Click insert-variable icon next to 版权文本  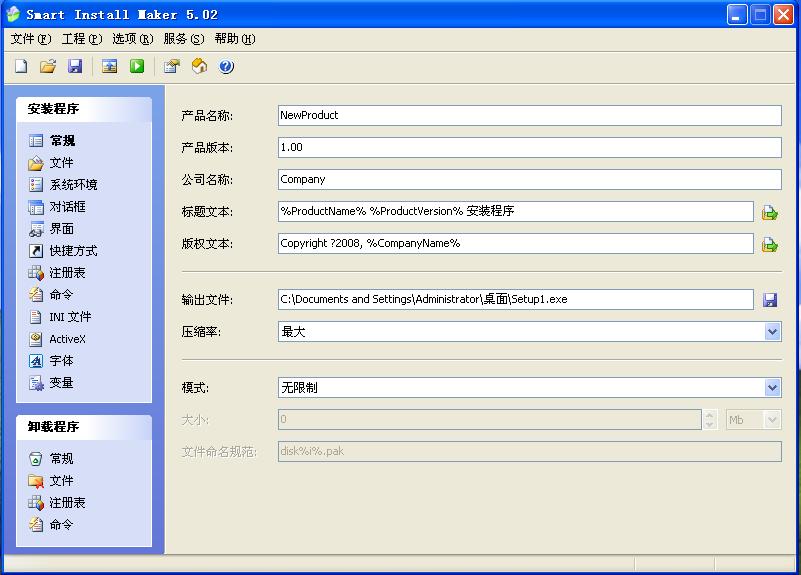[x=769, y=244]
